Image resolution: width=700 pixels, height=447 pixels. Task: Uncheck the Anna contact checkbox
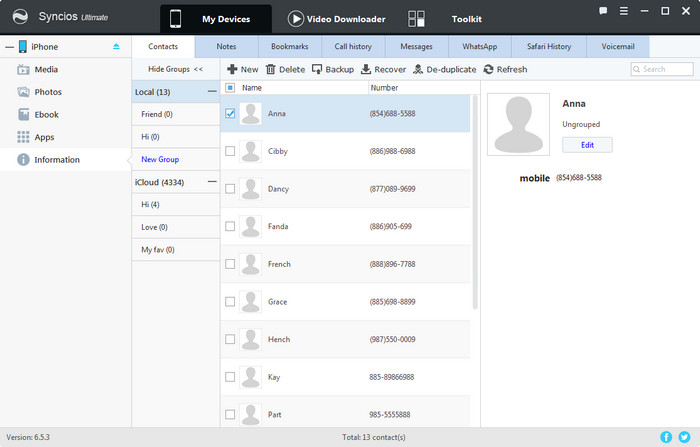coord(230,113)
